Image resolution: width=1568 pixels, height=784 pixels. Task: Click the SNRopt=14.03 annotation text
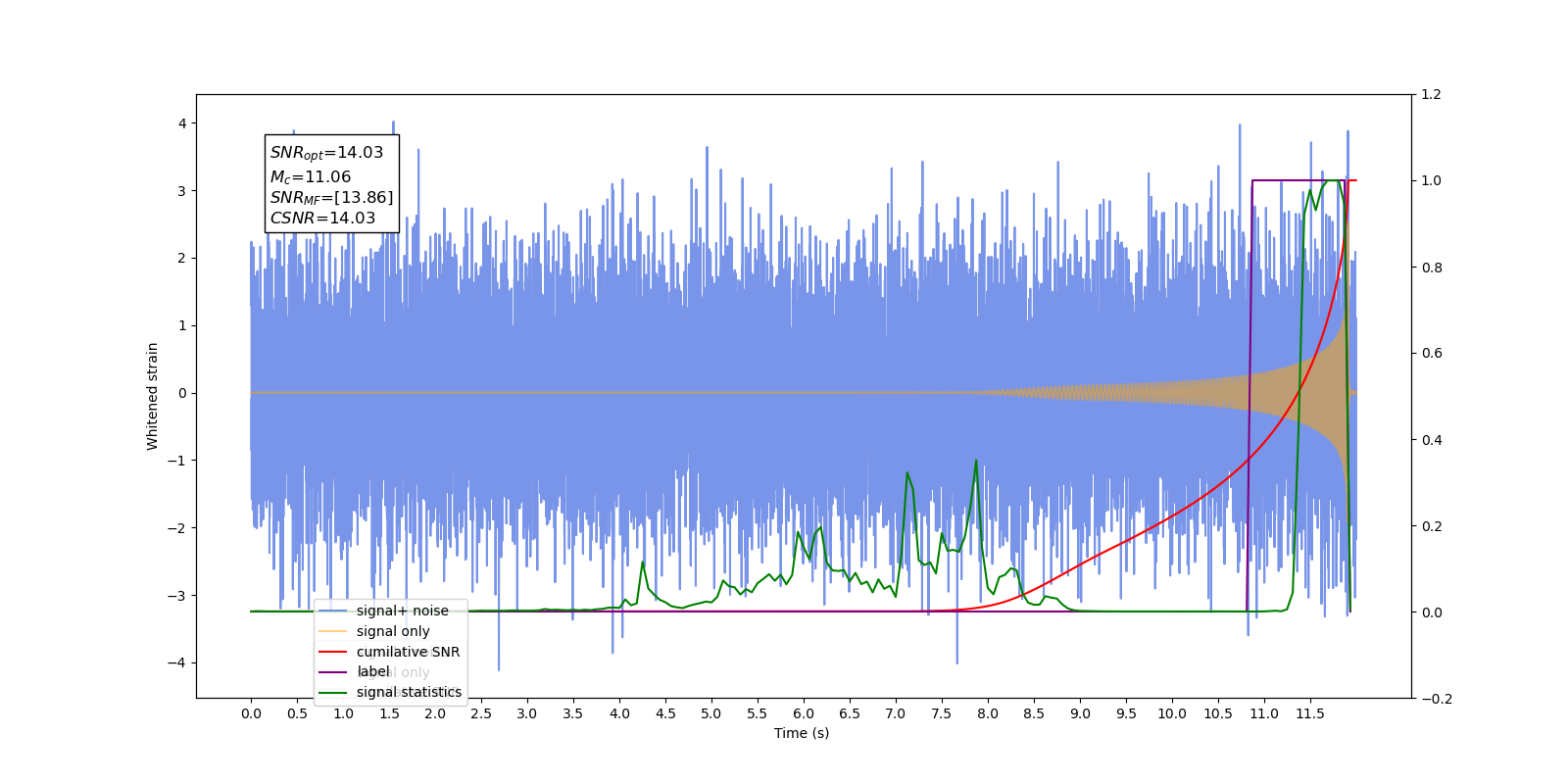326,153
